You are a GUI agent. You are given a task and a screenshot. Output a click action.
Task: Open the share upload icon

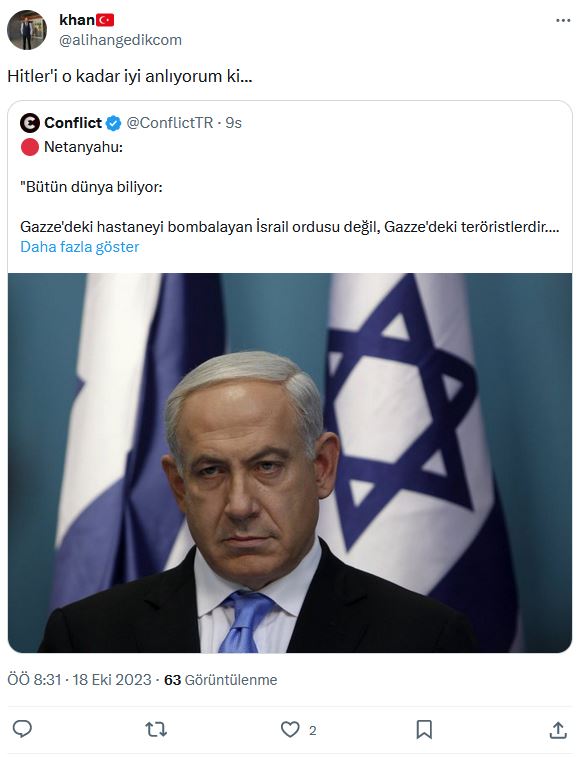558,729
